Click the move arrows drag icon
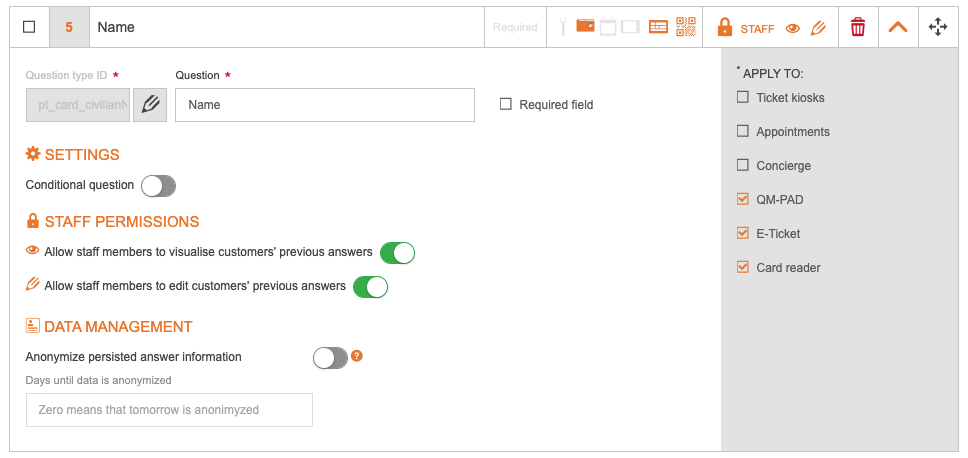This screenshot has width=968, height=458. coord(938,28)
